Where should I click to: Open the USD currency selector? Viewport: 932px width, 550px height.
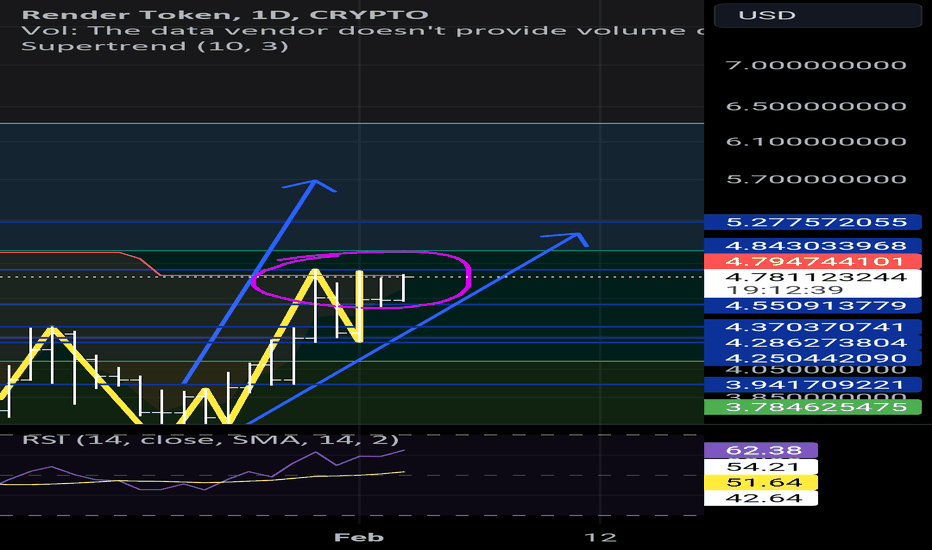coord(817,15)
